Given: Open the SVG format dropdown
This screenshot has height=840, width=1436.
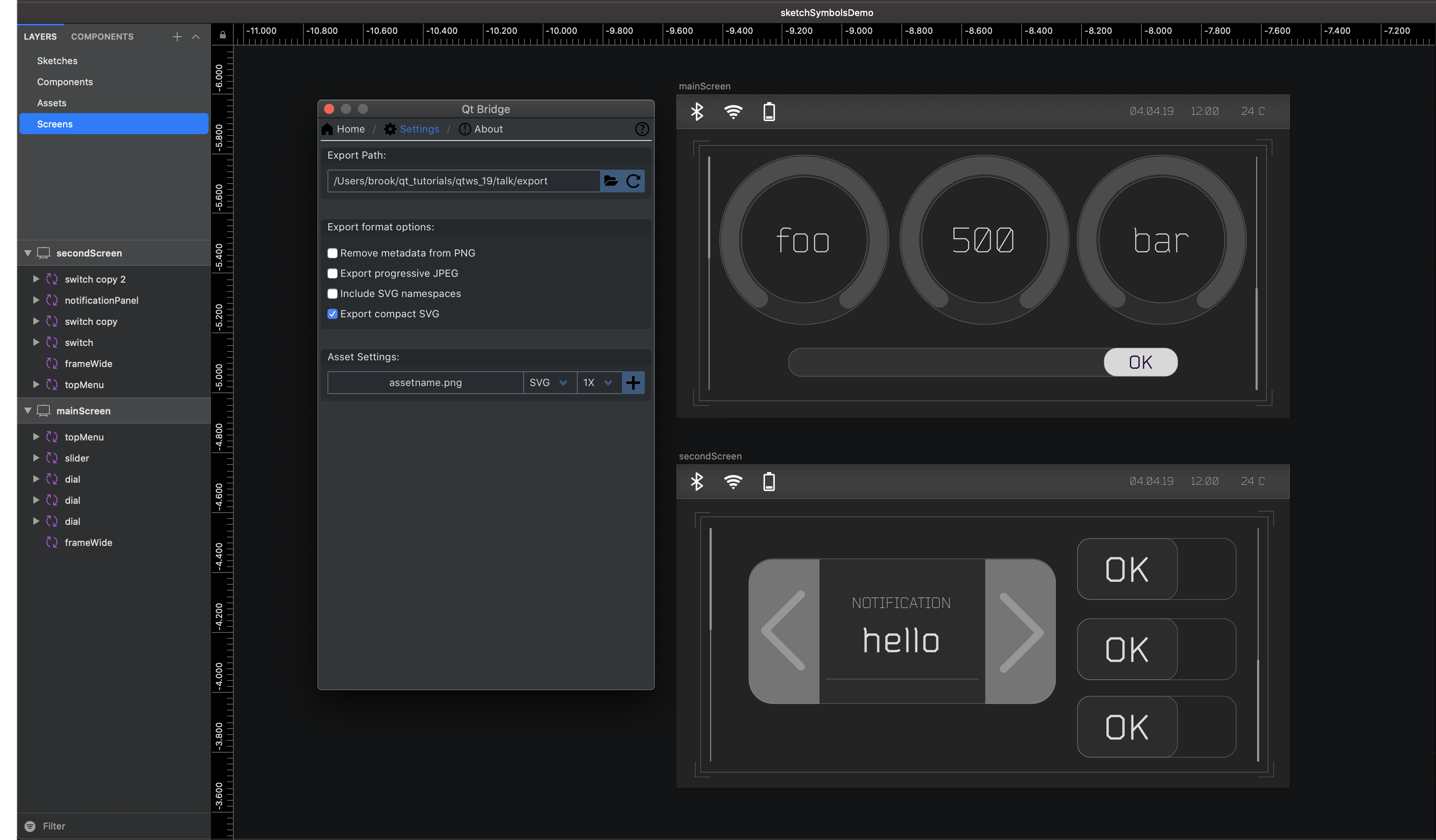Looking at the screenshot, I should pos(549,382).
